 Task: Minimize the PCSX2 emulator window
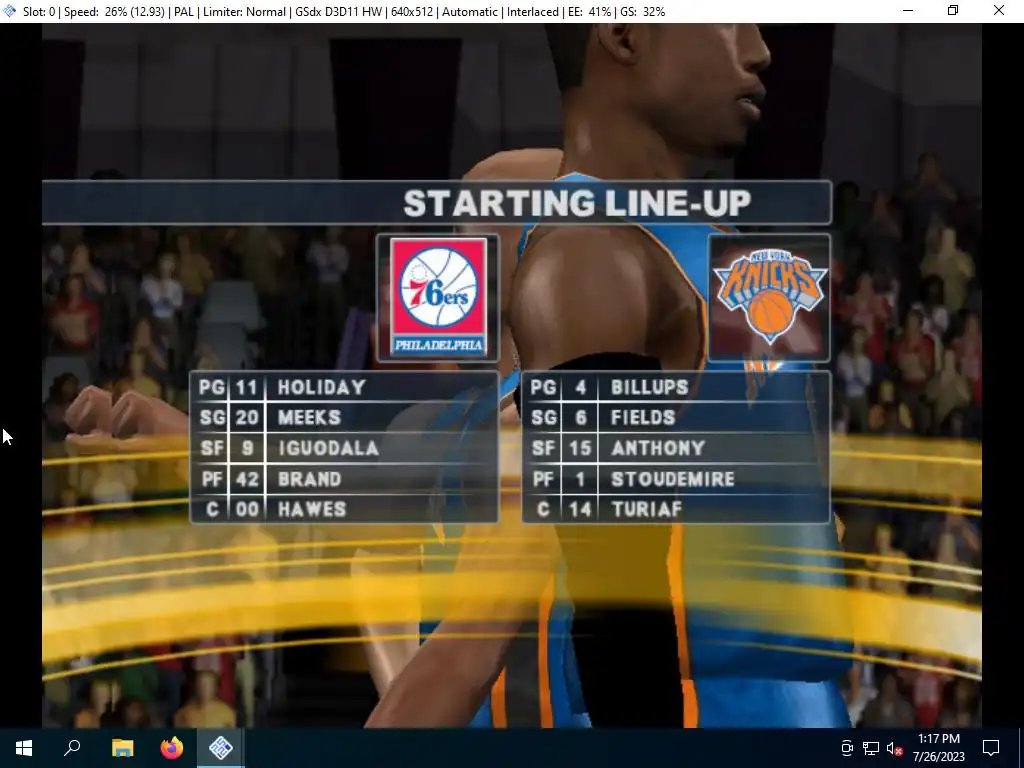[908, 11]
